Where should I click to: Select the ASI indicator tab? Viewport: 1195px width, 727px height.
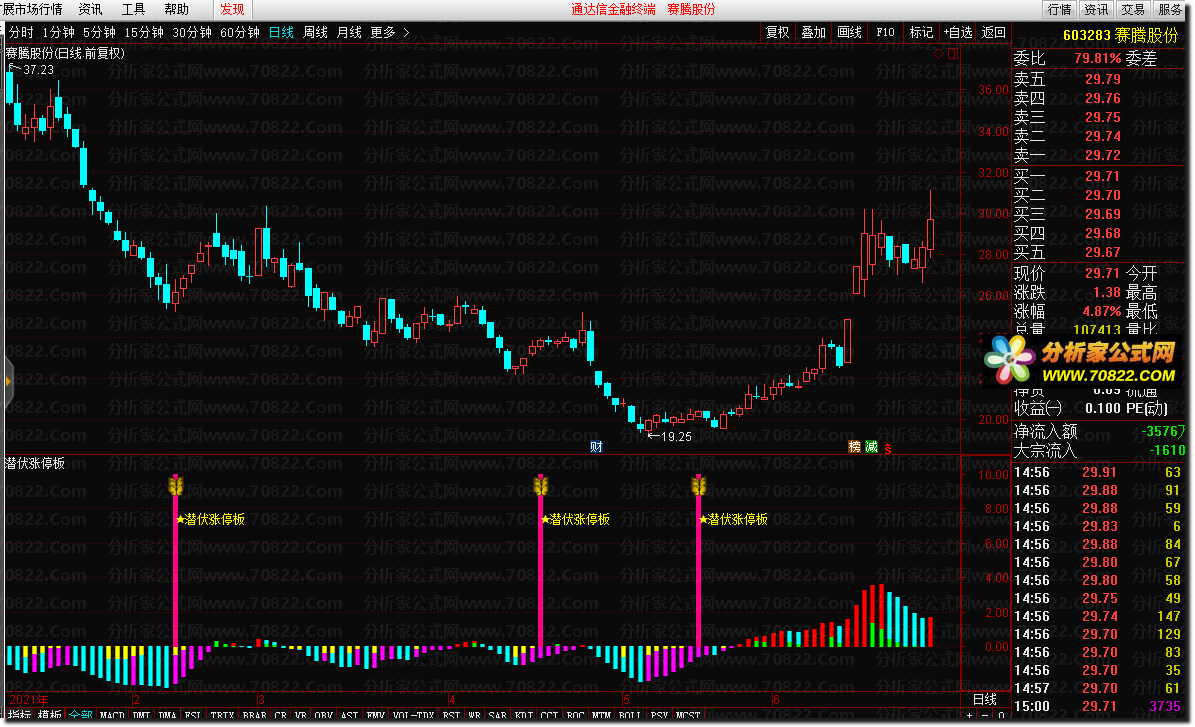pos(350,715)
